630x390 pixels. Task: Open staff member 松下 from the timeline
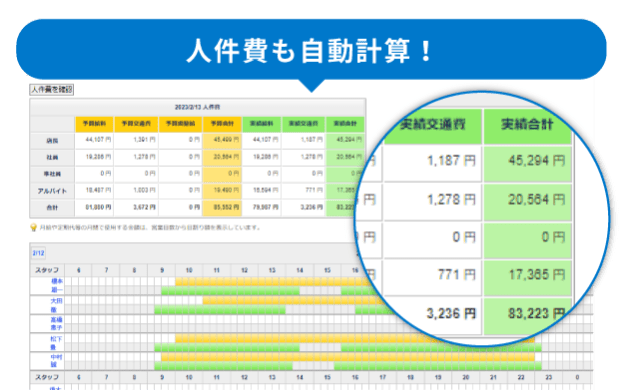coord(56,343)
